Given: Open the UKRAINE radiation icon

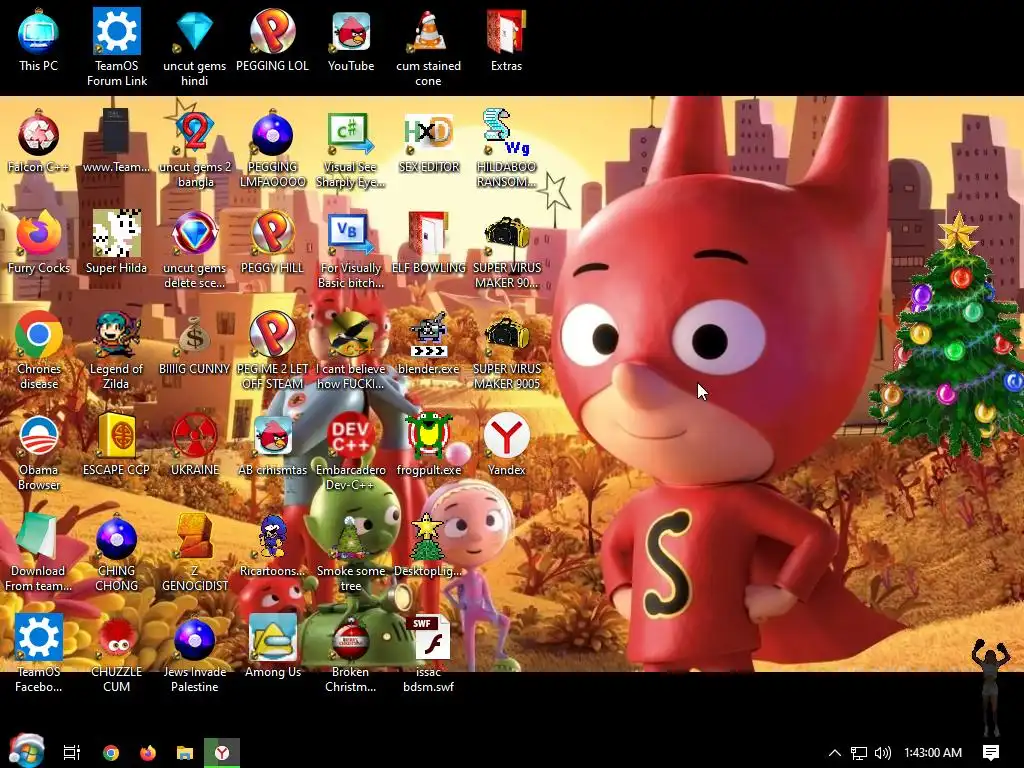Looking at the screenshot, I should pos(195,444).
